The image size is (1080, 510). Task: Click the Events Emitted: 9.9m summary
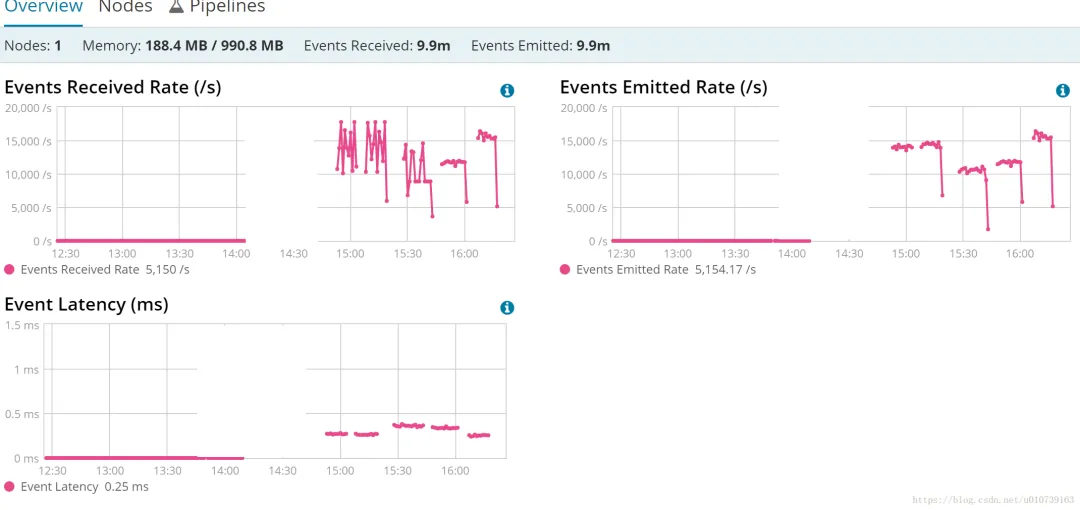click(x=541, y=46)
